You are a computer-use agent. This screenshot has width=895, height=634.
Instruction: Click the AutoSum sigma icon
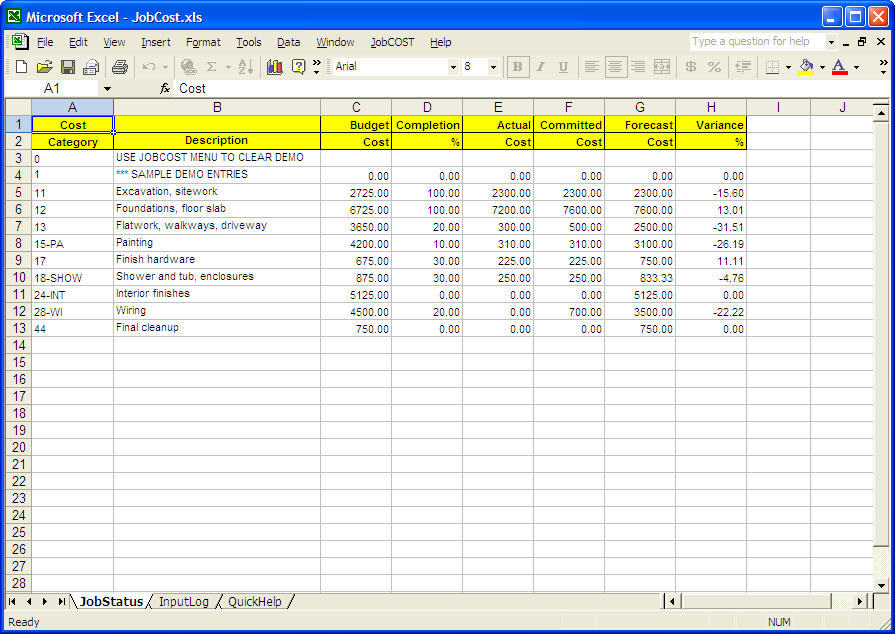pos(211,67)
